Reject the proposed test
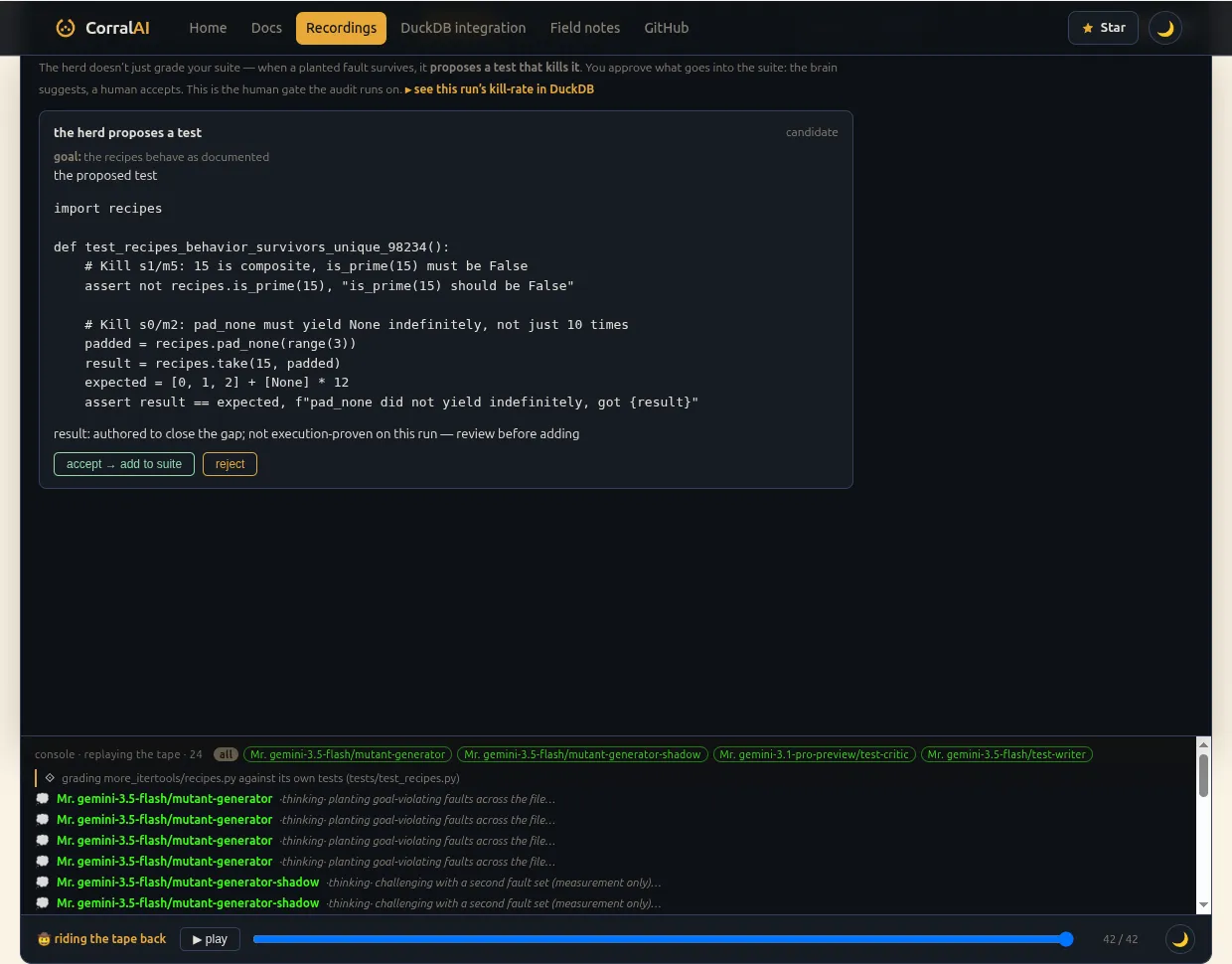Viewport: 1232px width, 964px height. pos(230,464)
